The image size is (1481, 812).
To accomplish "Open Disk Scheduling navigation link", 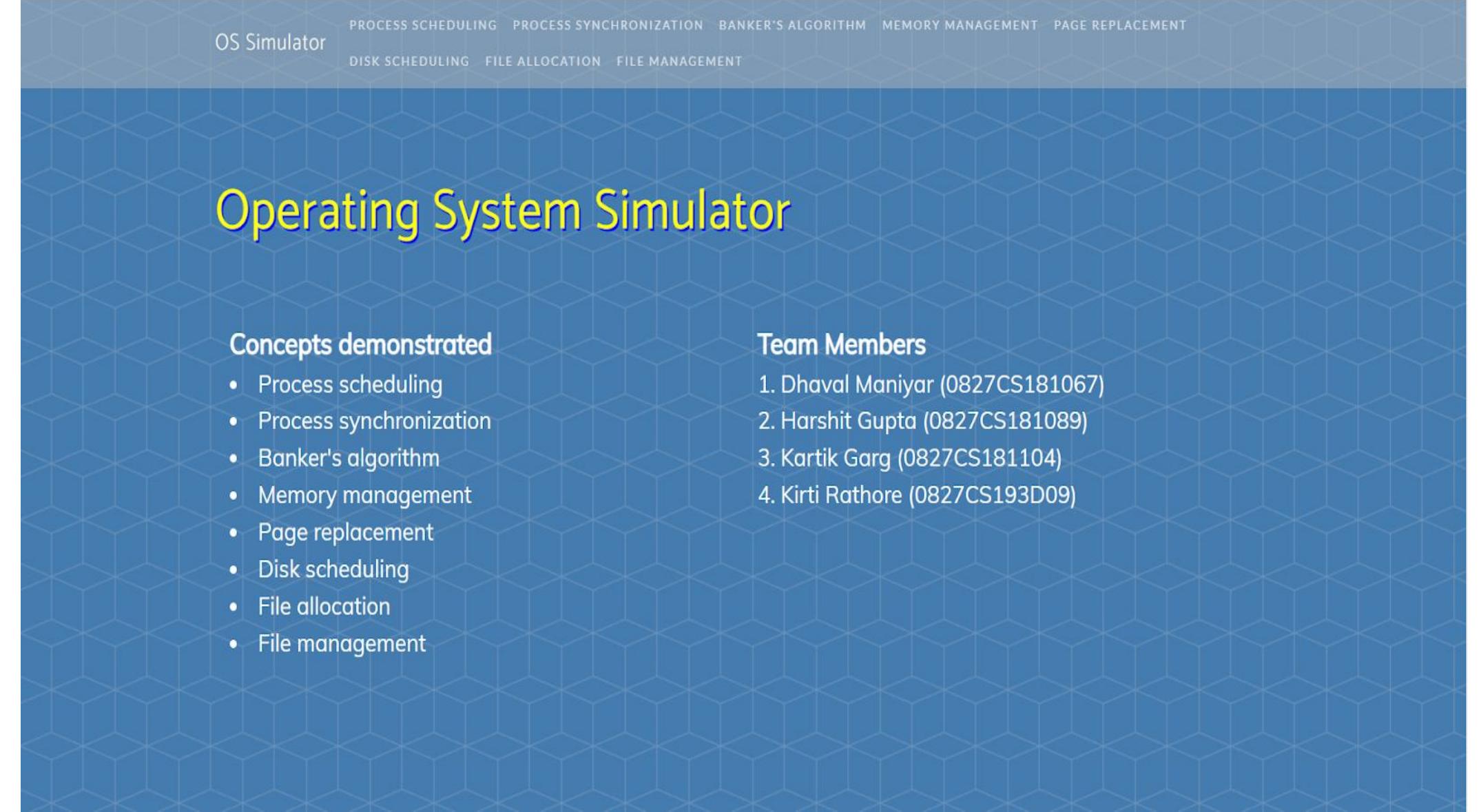I will (409, 61).
